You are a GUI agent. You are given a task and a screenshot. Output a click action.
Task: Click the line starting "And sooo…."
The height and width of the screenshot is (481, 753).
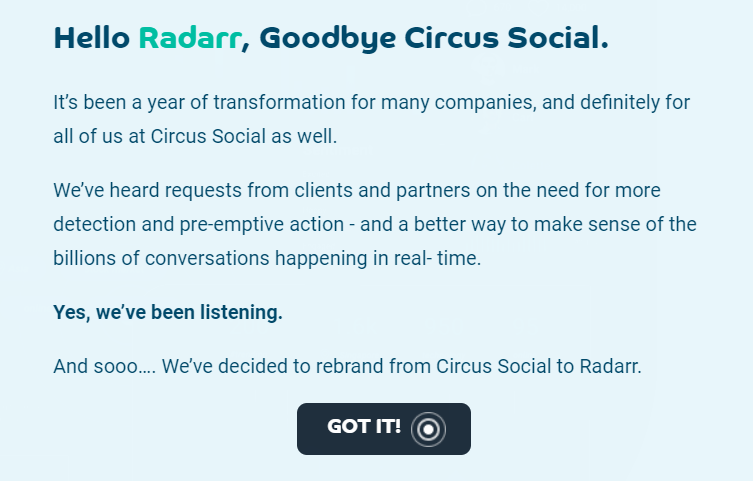click(x=347, y=366)
